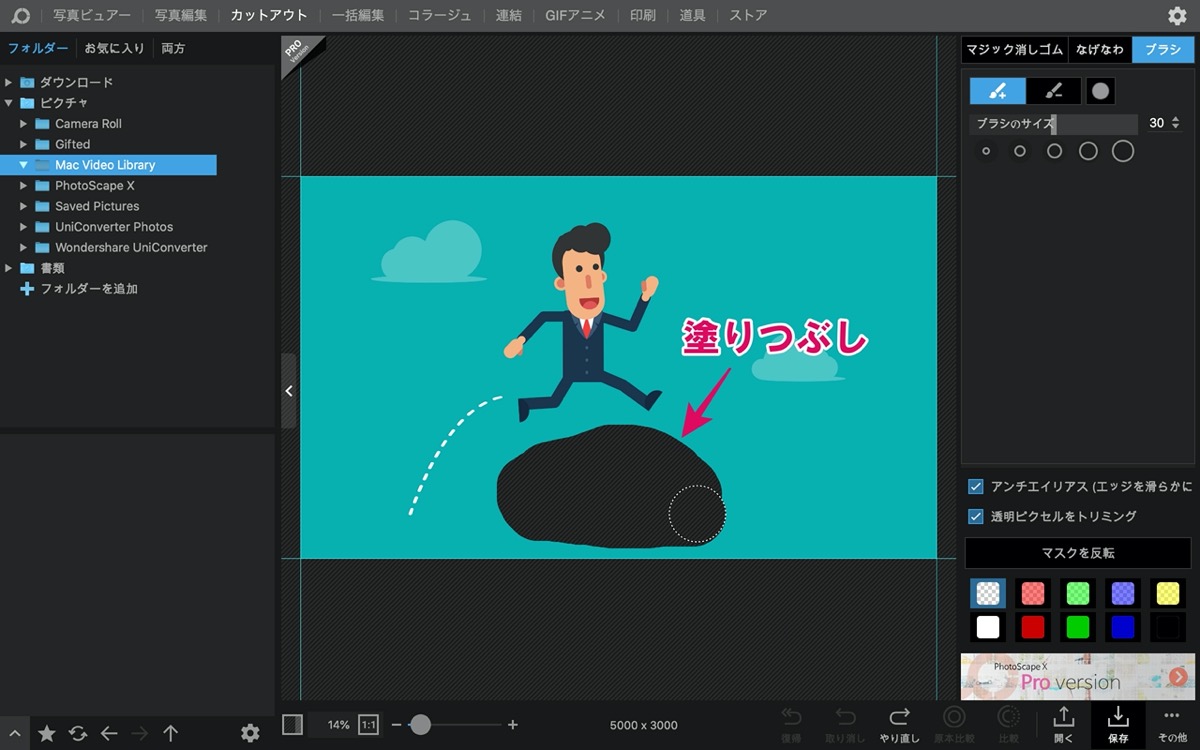Go to parent folder with up arrow
The height and width of the screenshot is (750, 1200).
[x=171, y=733]
